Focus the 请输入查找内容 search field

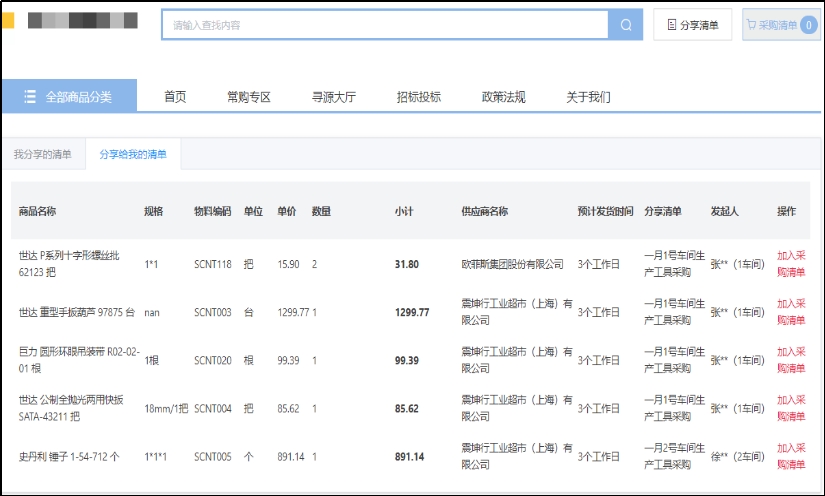click(x=385, y=25)
